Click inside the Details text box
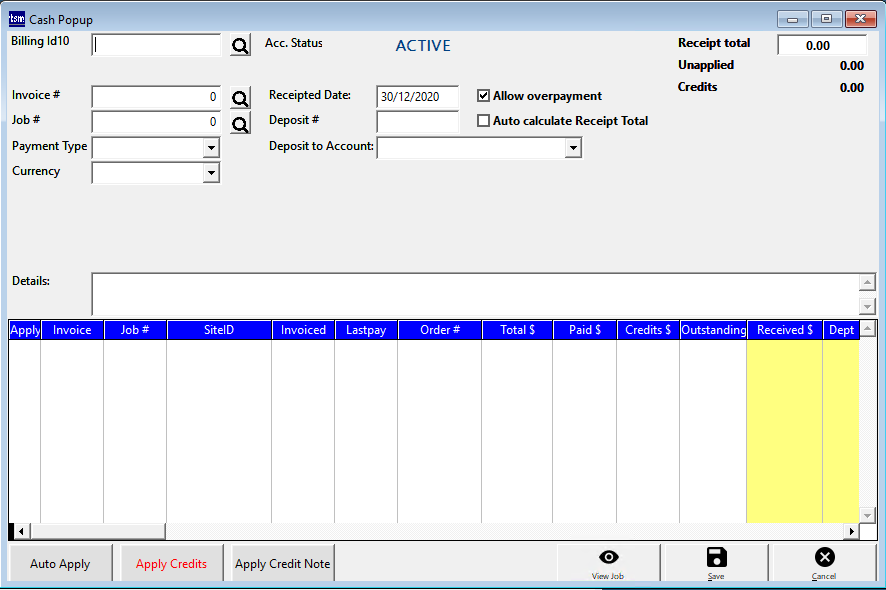Viewport: 886px width, 590px height. click(470, 294)
